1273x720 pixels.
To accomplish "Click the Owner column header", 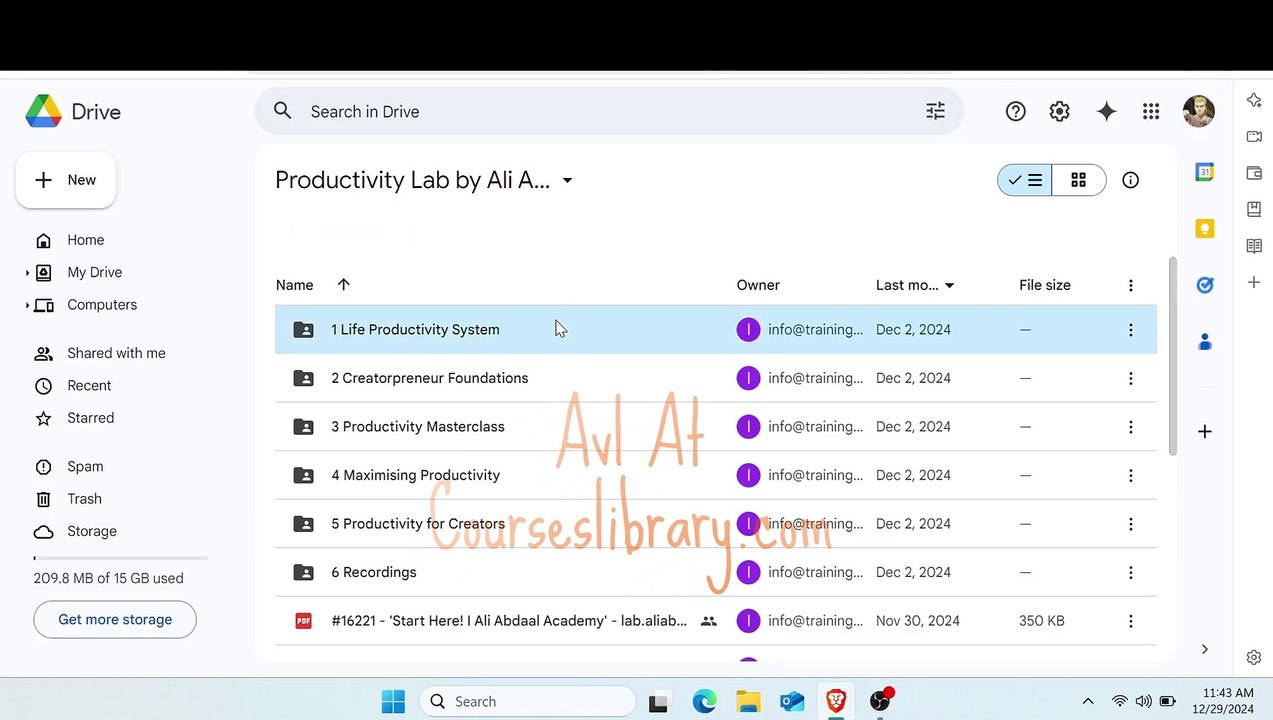I will (x=758, y=285).
